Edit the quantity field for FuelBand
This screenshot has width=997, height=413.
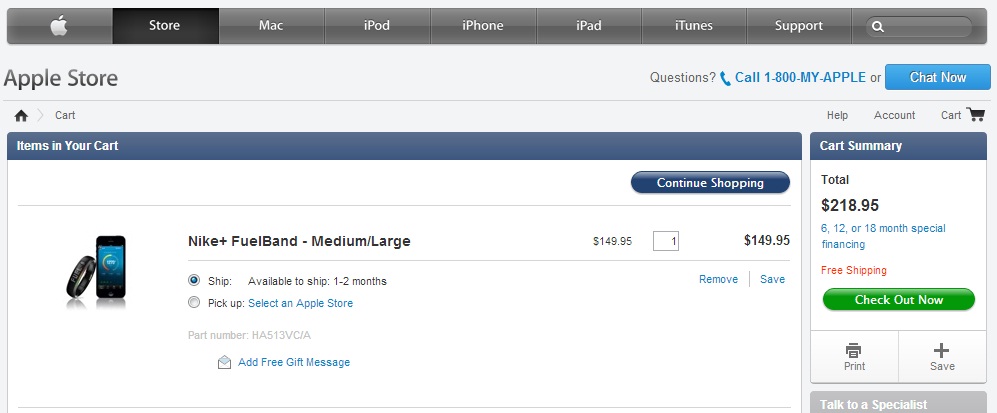[666, 241]
